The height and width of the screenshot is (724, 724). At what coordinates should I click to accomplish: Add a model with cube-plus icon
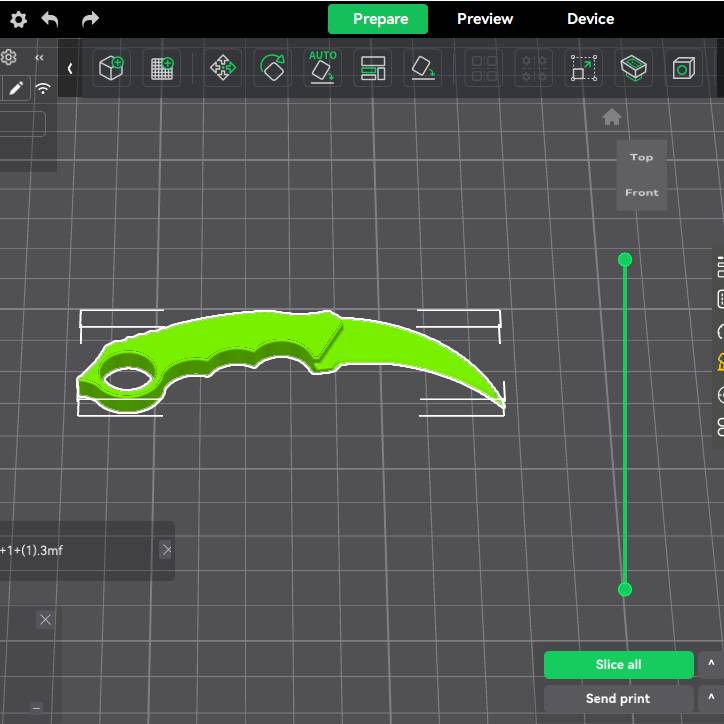pos(111,68)
